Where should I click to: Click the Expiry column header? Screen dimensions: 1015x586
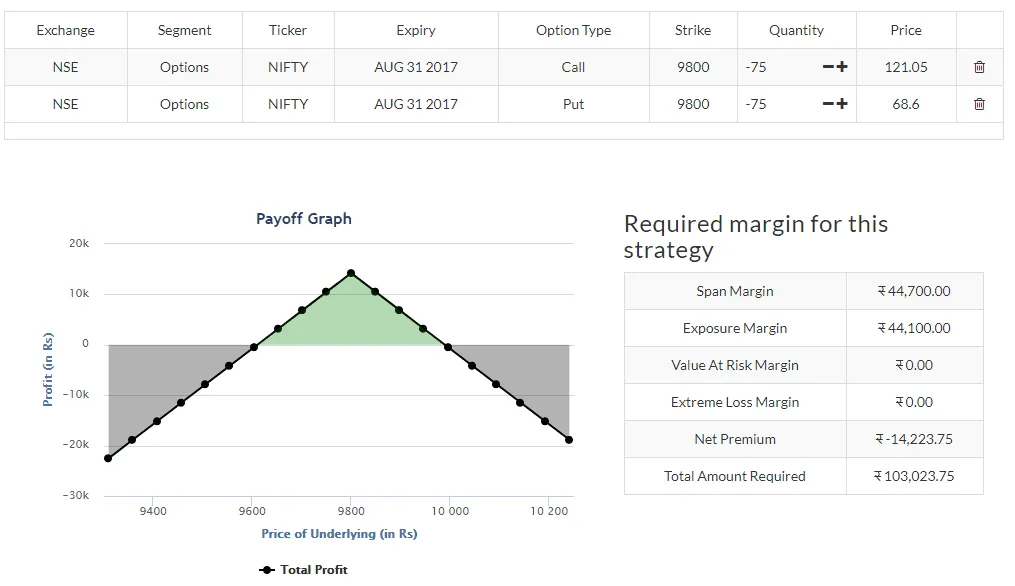(x=416, y=30)
